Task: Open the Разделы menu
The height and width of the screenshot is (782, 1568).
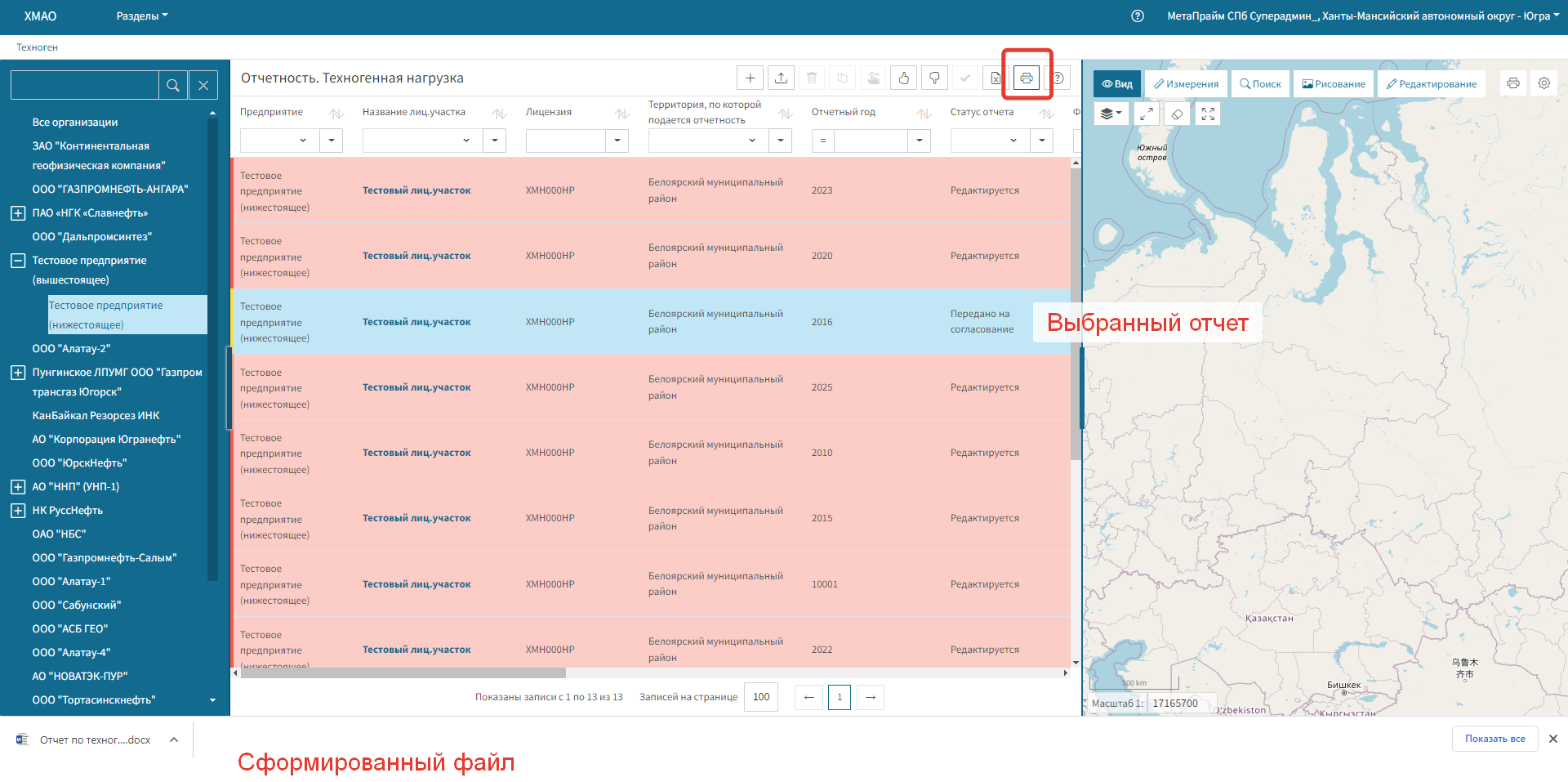Action: (141, 16)
